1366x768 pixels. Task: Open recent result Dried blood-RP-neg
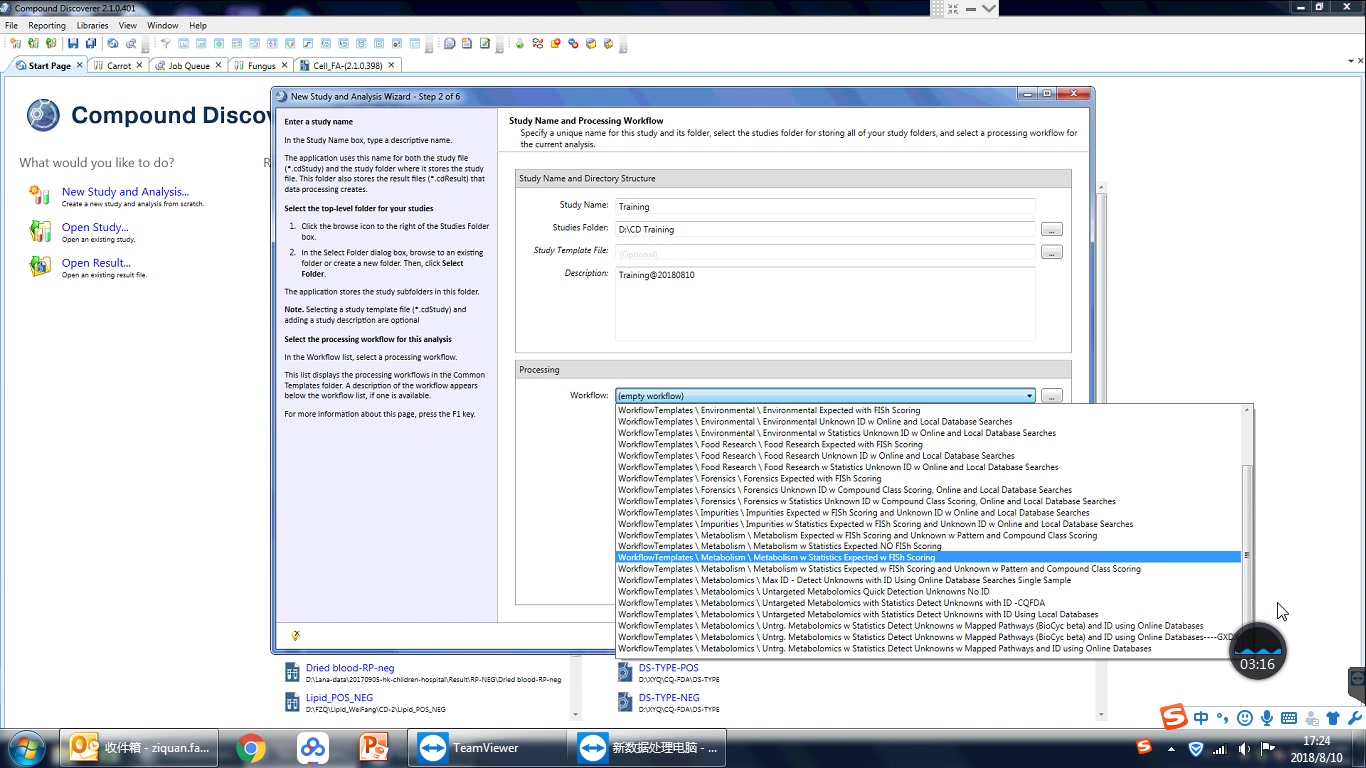click(350, 668)
